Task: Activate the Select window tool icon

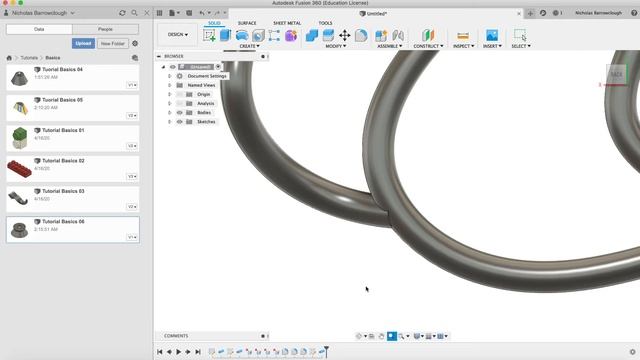Action: pyautogui.click(x=520, y=35)
